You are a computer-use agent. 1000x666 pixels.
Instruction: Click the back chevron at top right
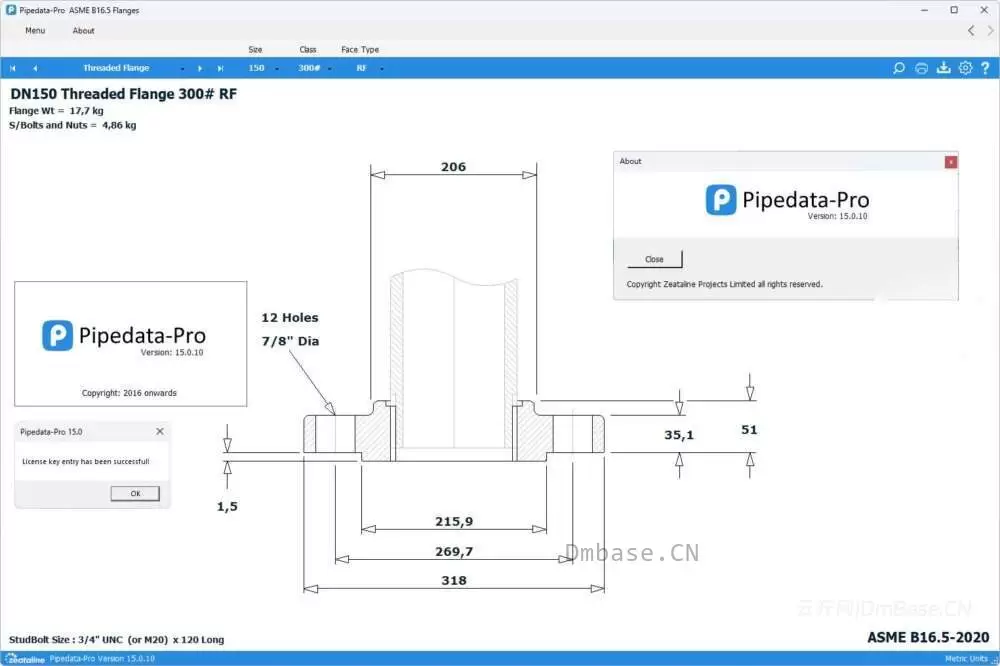coord(971,30)
